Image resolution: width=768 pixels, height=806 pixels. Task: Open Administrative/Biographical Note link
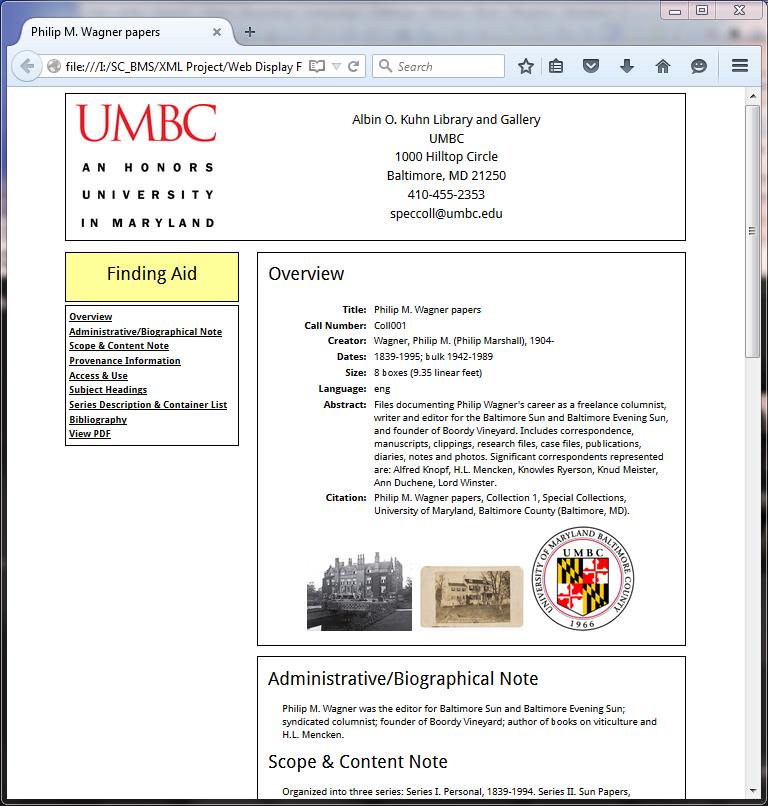[x=145, y=332]
